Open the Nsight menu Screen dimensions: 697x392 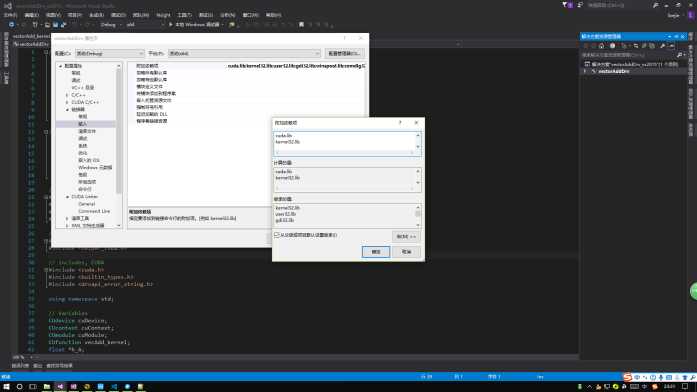tap(163, 15)
